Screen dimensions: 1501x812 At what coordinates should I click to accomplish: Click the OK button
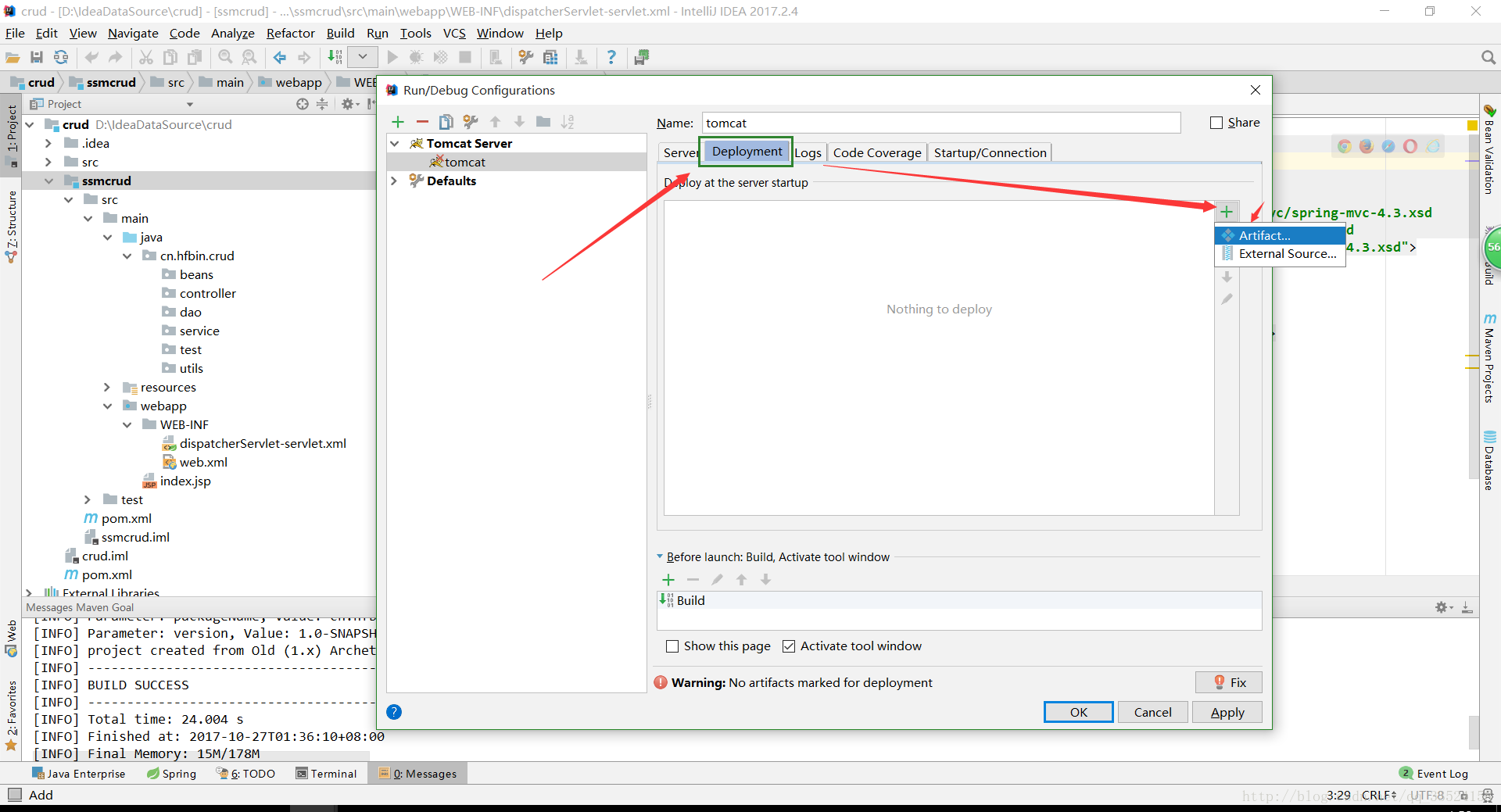point(1078,713)
